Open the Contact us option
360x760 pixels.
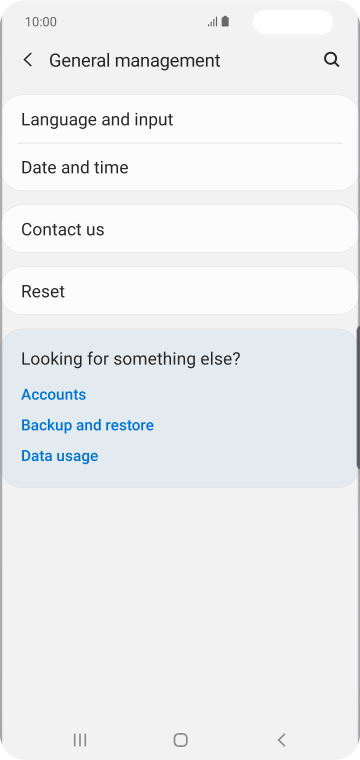[180, 229]
